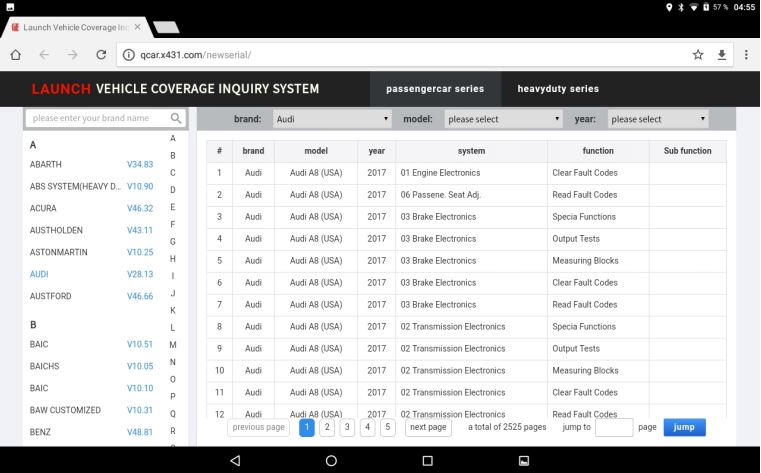The image size is (761, 473).
Task: Select the Launch Vehicle Coverage browser tab
Action: coord(75,27)
